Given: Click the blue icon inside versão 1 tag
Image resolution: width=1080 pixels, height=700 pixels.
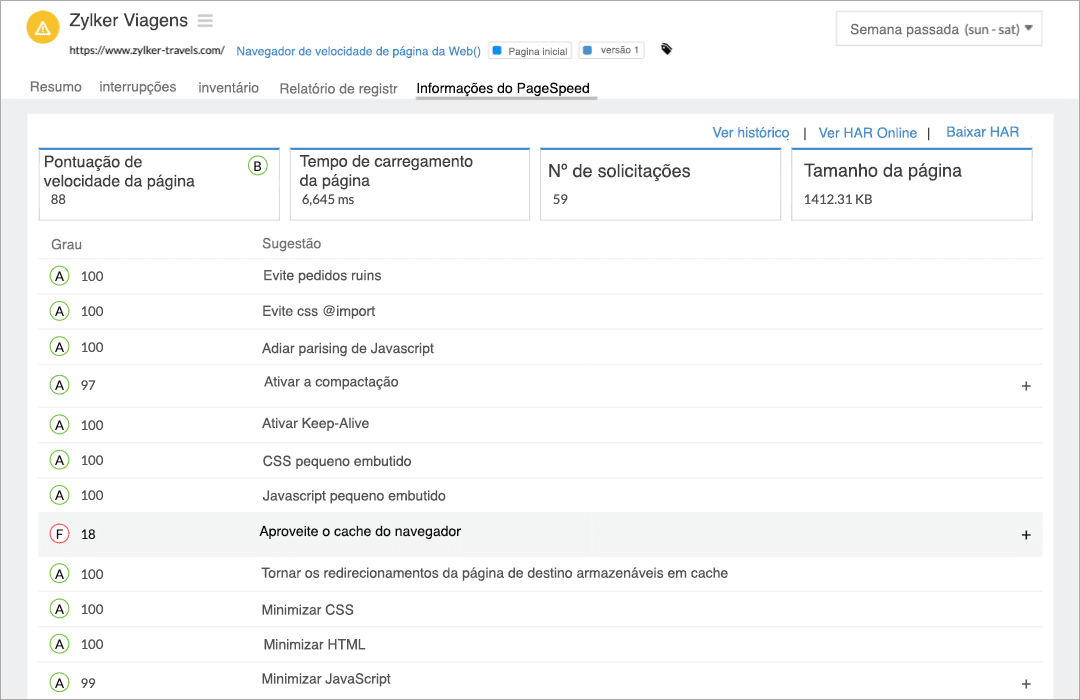Looking at the screenshot, I should [x=589, y=49].
